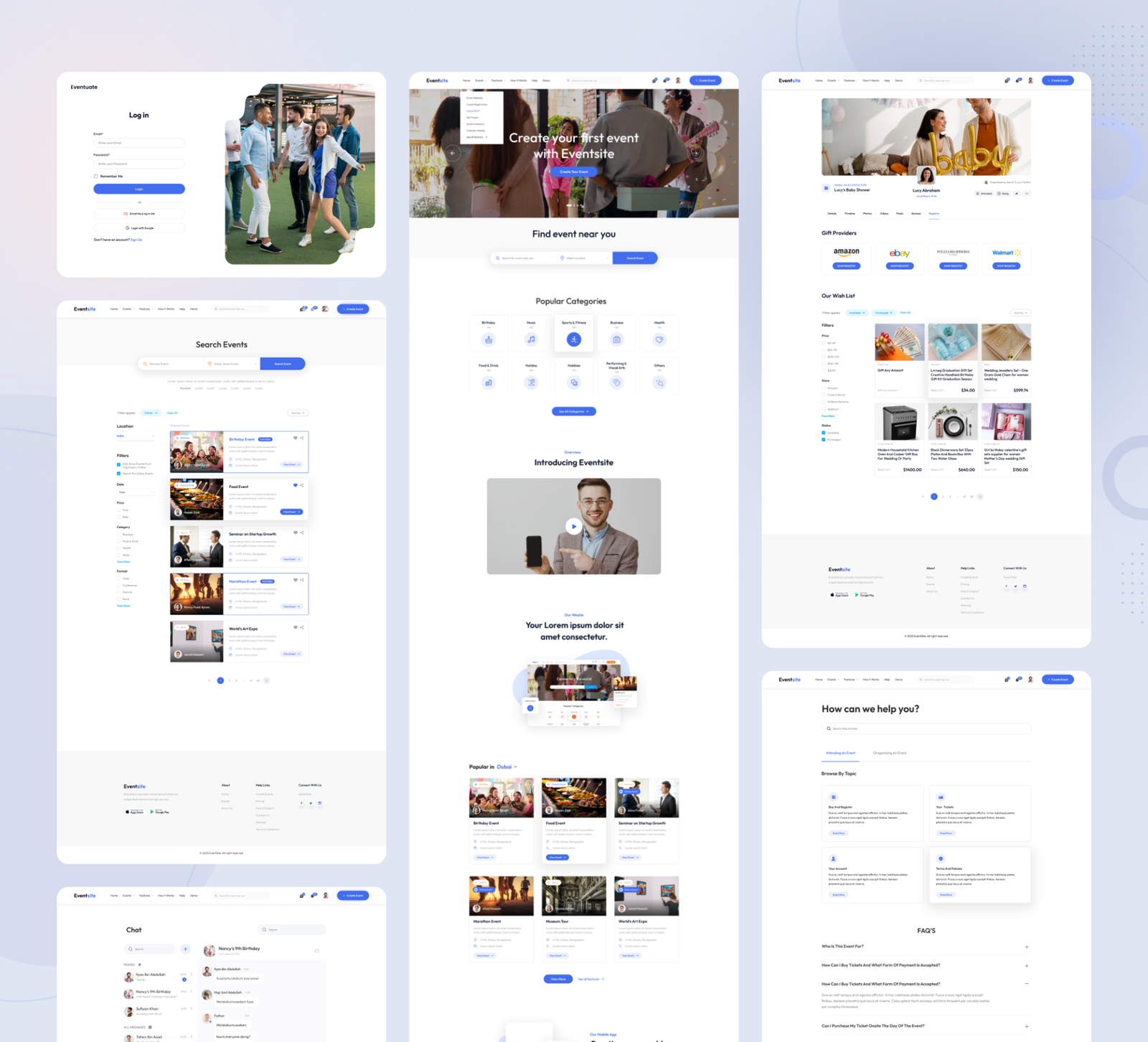Open the Sort by dropdown on the Search Events page
The image size is (1148, 1042).
298,413
